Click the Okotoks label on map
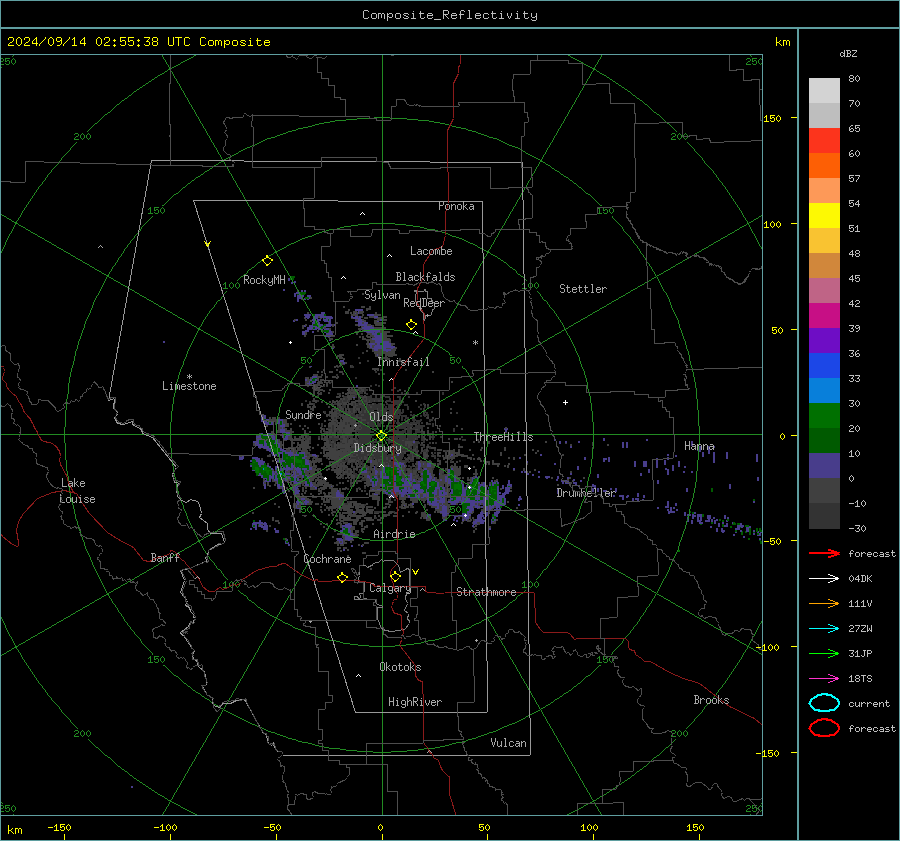This screenshot has width=900, height=841. [400, 666]
